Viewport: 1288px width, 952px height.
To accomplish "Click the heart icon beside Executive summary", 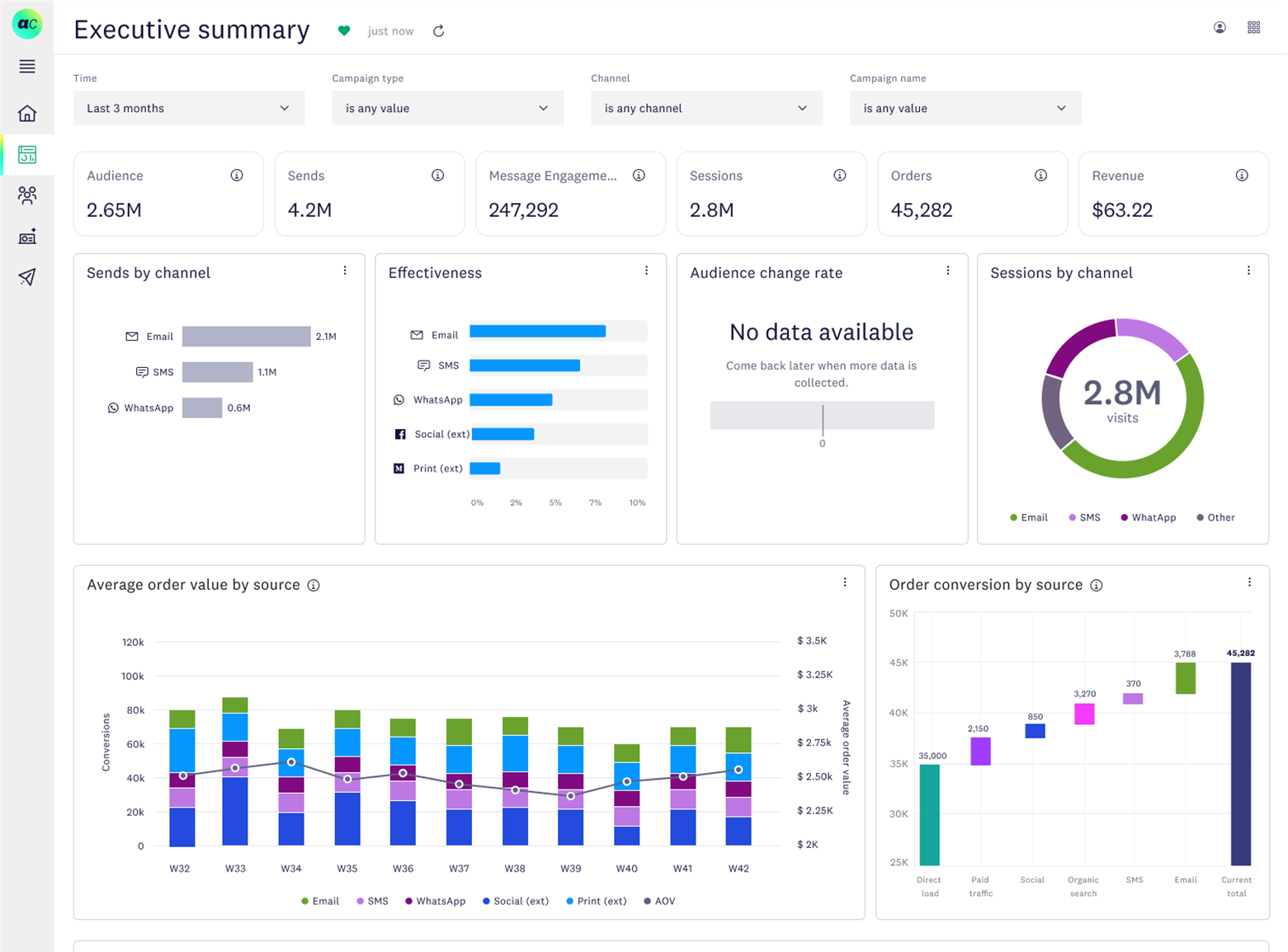I will tap(345, 31).
